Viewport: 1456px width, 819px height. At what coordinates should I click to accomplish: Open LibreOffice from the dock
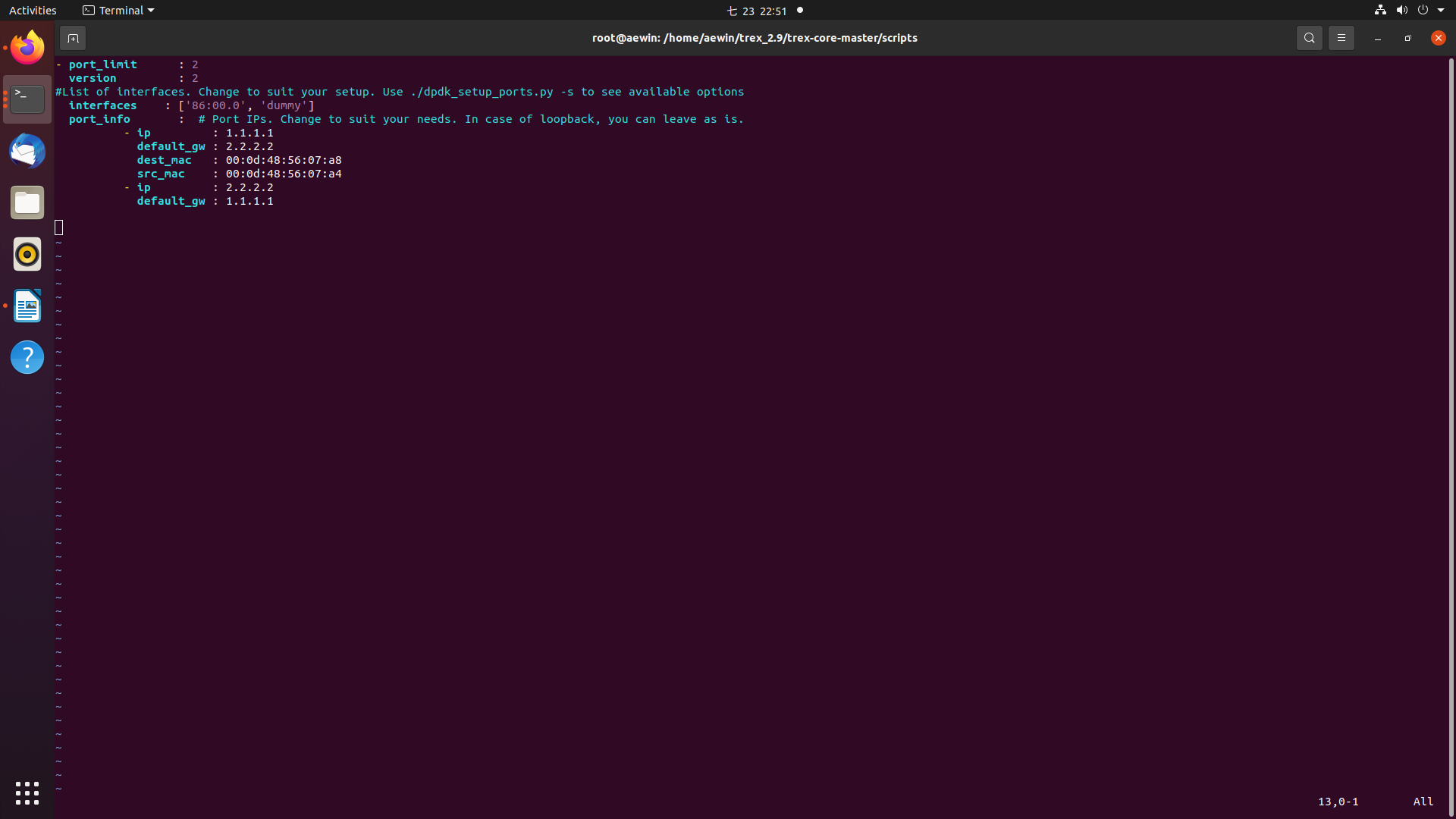pos(27,306)
